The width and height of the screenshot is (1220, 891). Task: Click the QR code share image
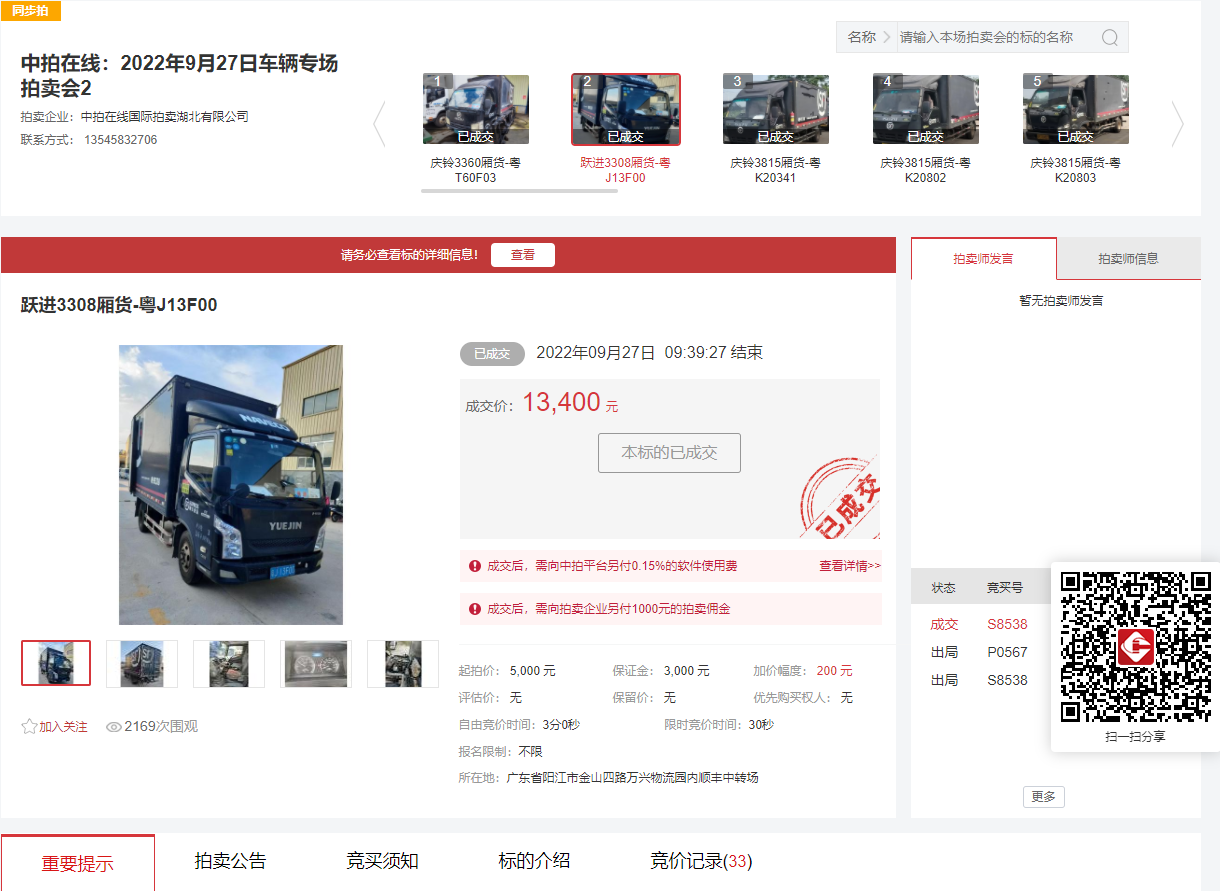[x=1135, y=647]
